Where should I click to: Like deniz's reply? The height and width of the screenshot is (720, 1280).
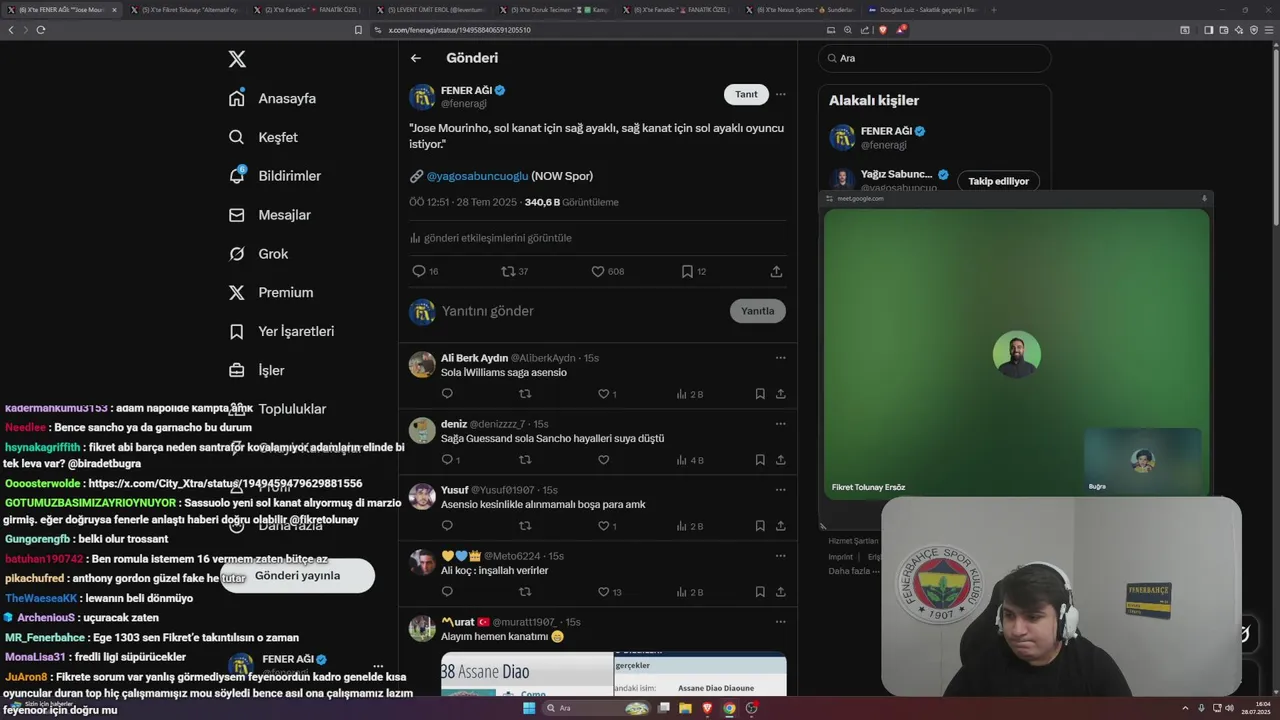(603, 460)
